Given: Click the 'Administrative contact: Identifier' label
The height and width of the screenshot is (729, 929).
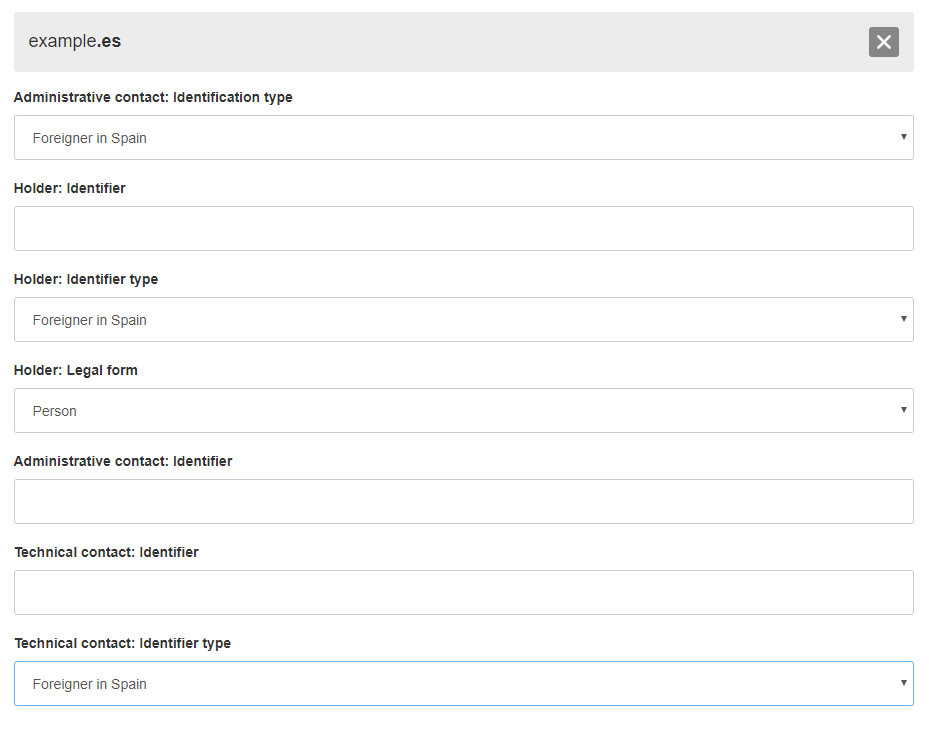Looking at the screenshot, I should tap(123, 461).
